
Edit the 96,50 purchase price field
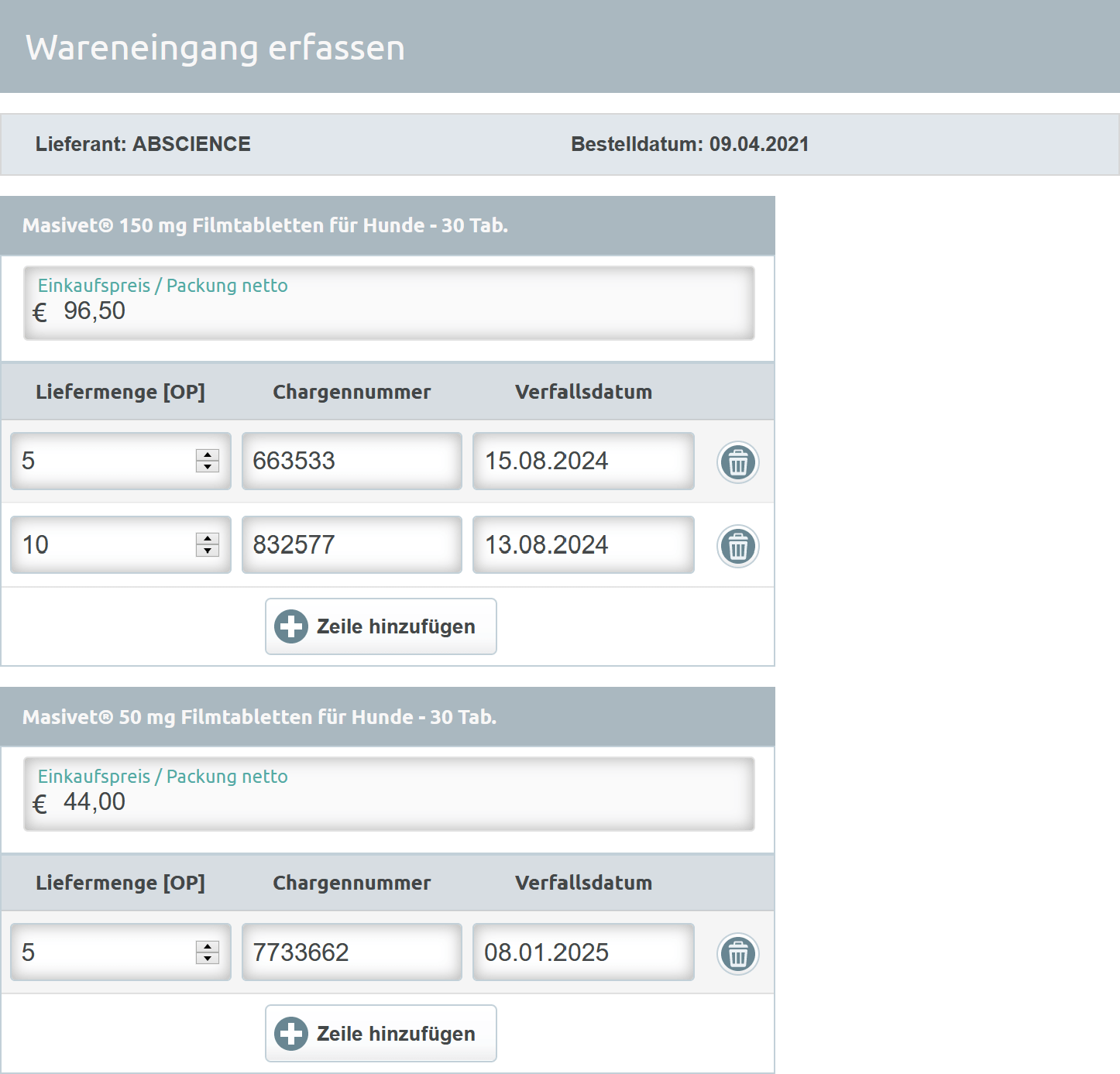coord(389,303)
